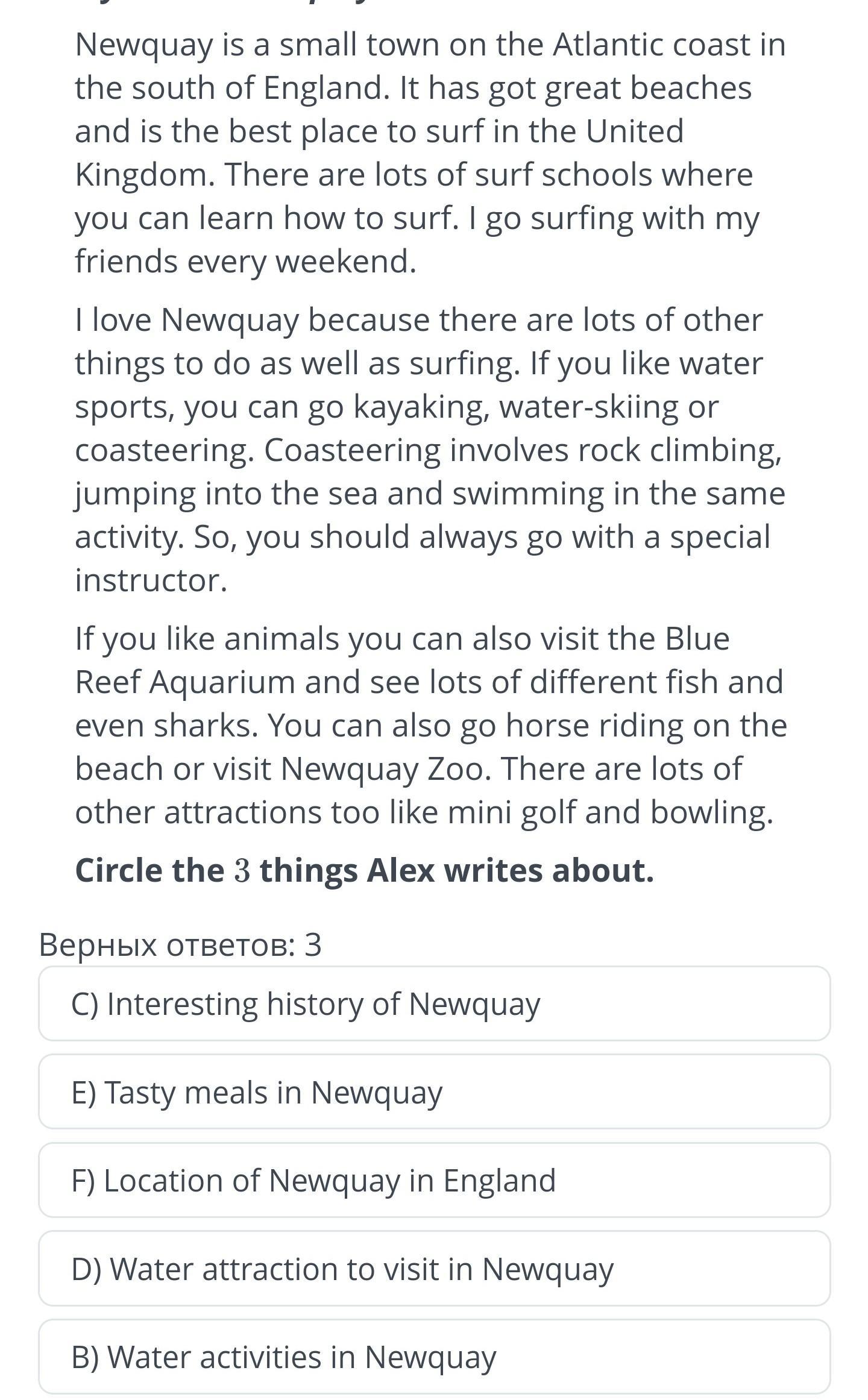Select answer E) Tasty meals in Newquay
Image resolution: width=868 pixels, height=1400 pixels.
(434, 1092)
